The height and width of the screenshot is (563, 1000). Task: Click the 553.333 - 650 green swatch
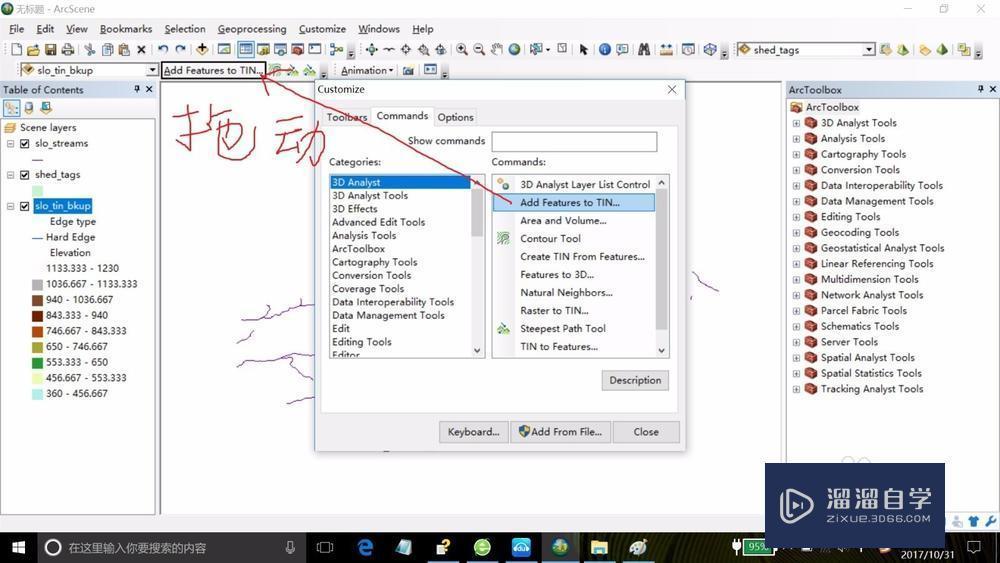pyautogui.click(x=38, y=362)
